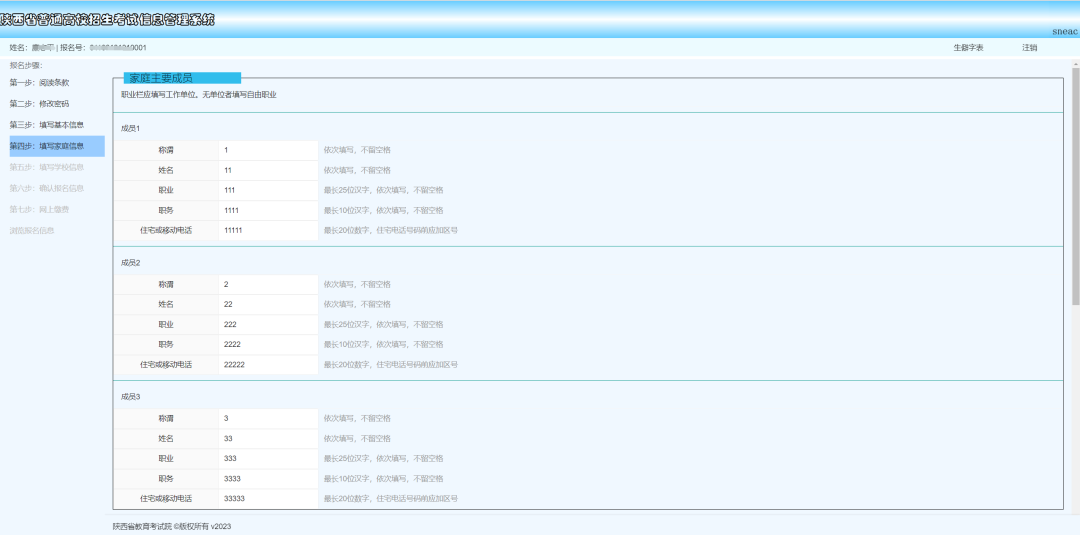The height and width of the screenshot is (535, 1080).
Task: Click scrollbar up arrow at top
Action: (1076, 63)
